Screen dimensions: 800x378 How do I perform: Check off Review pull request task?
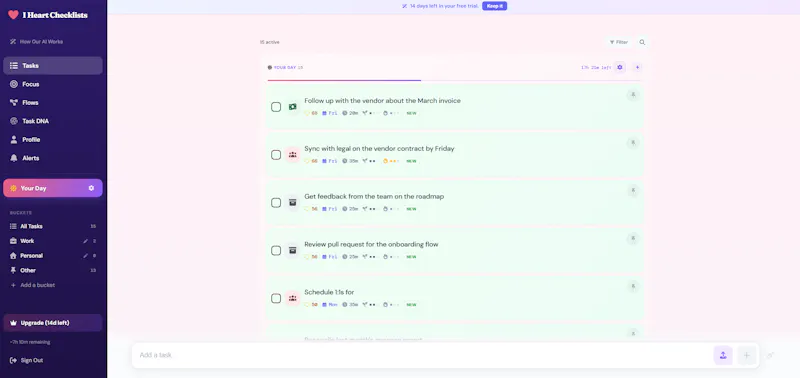click(x=276, y=250)
